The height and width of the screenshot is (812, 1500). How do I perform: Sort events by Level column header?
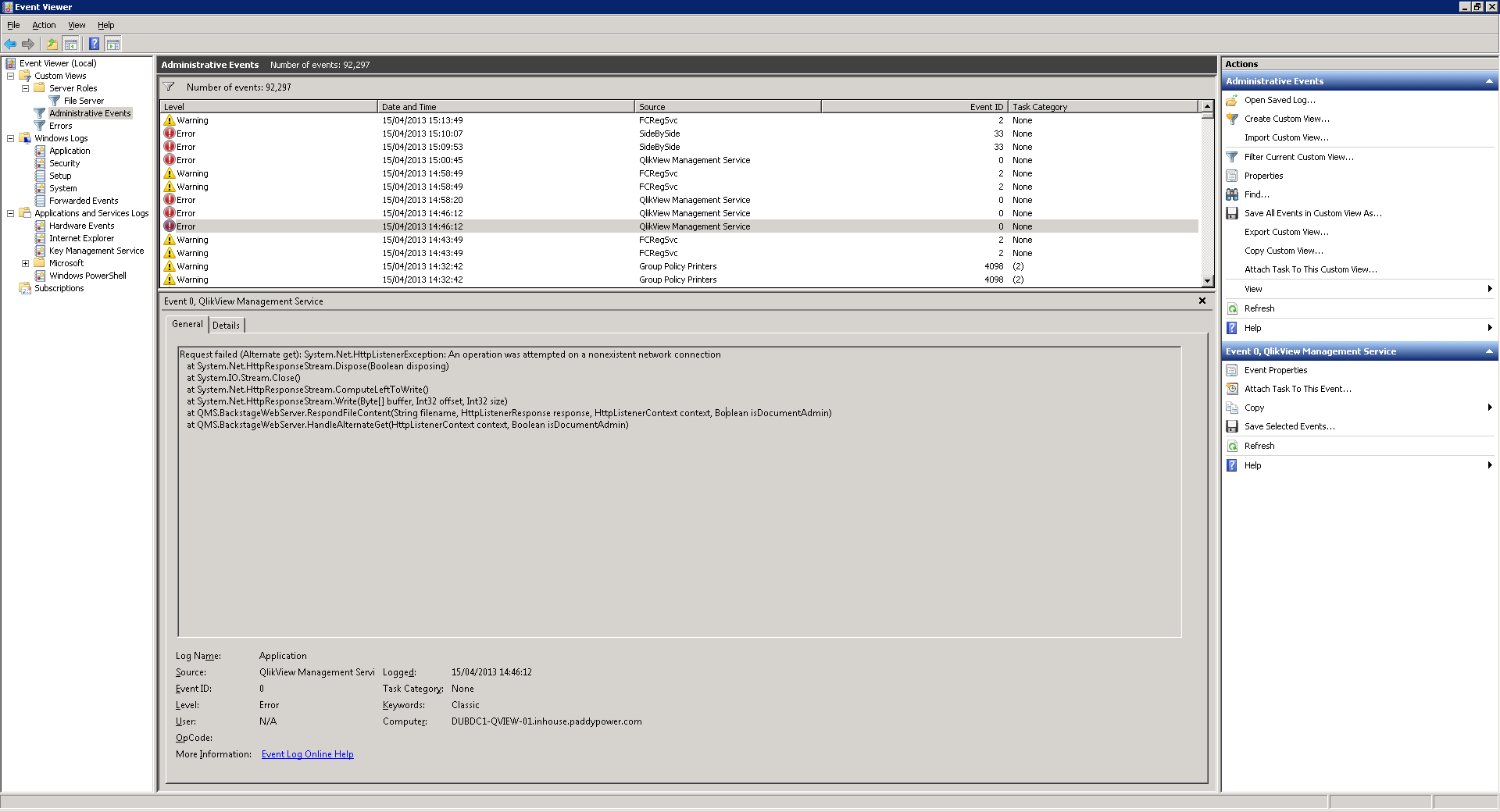tap(269, 107)
